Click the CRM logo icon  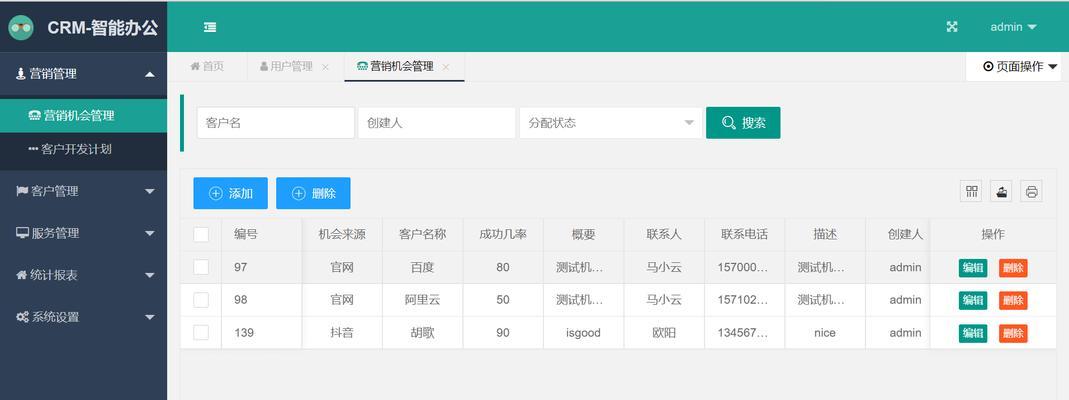pos(20,27)
